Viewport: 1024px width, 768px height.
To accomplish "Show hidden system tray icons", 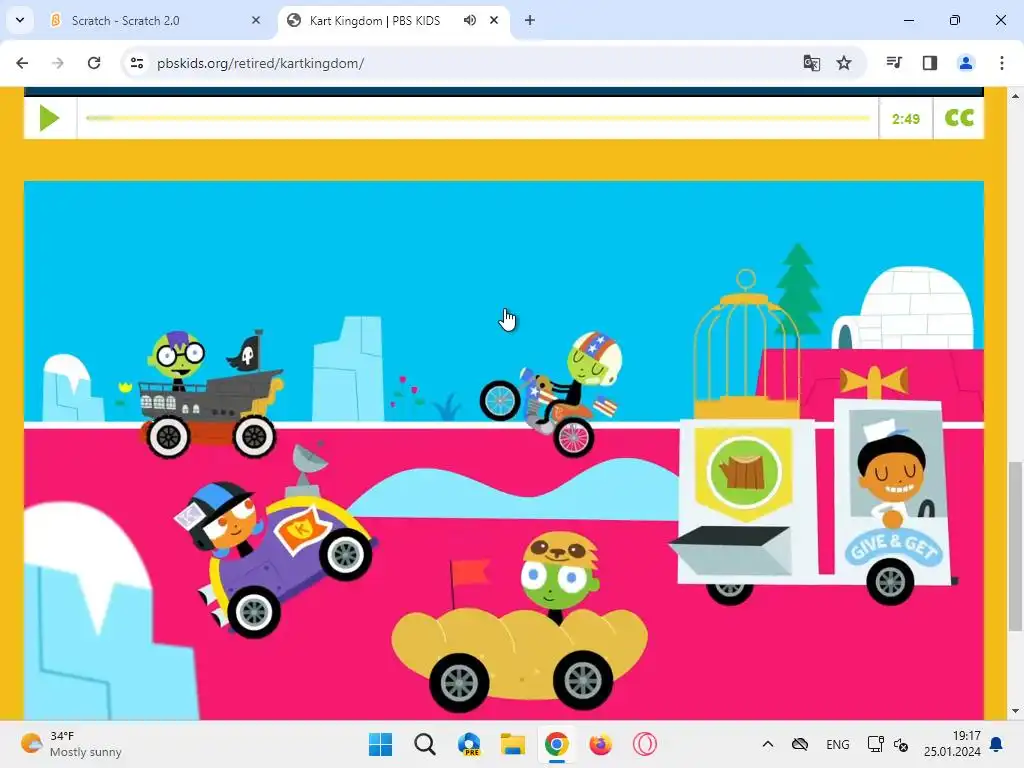I will [x=768, y=744].
